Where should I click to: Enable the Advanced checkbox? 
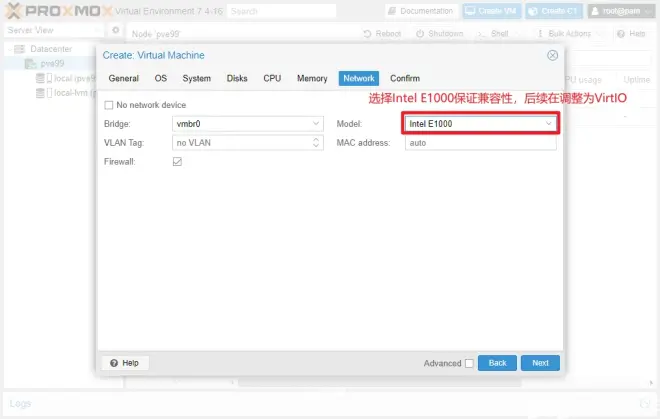click(469, 363)
